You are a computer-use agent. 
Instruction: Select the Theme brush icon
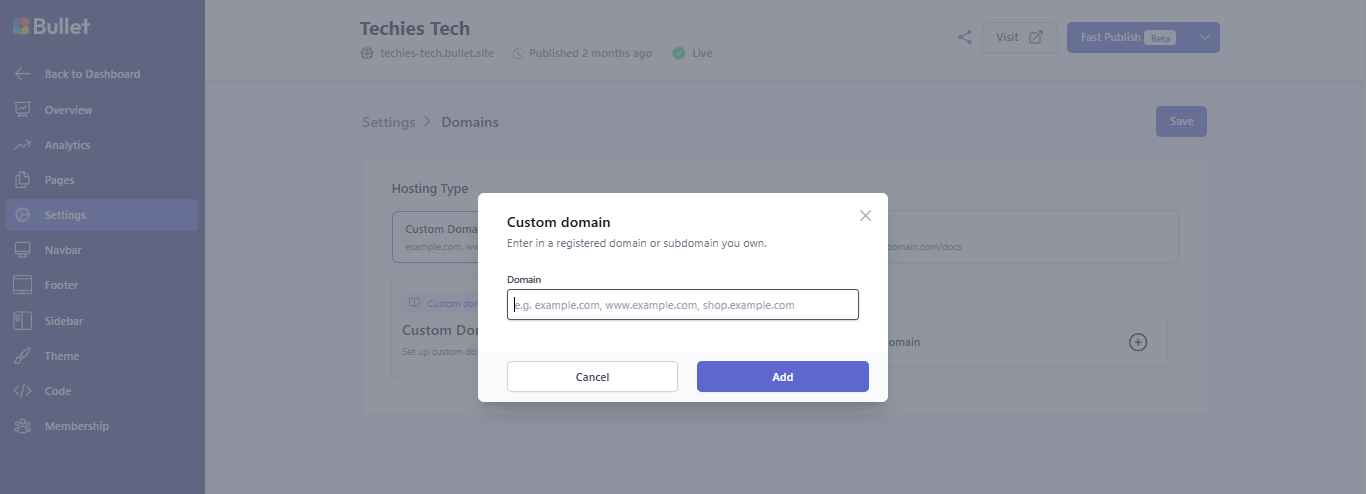[22, 356]
